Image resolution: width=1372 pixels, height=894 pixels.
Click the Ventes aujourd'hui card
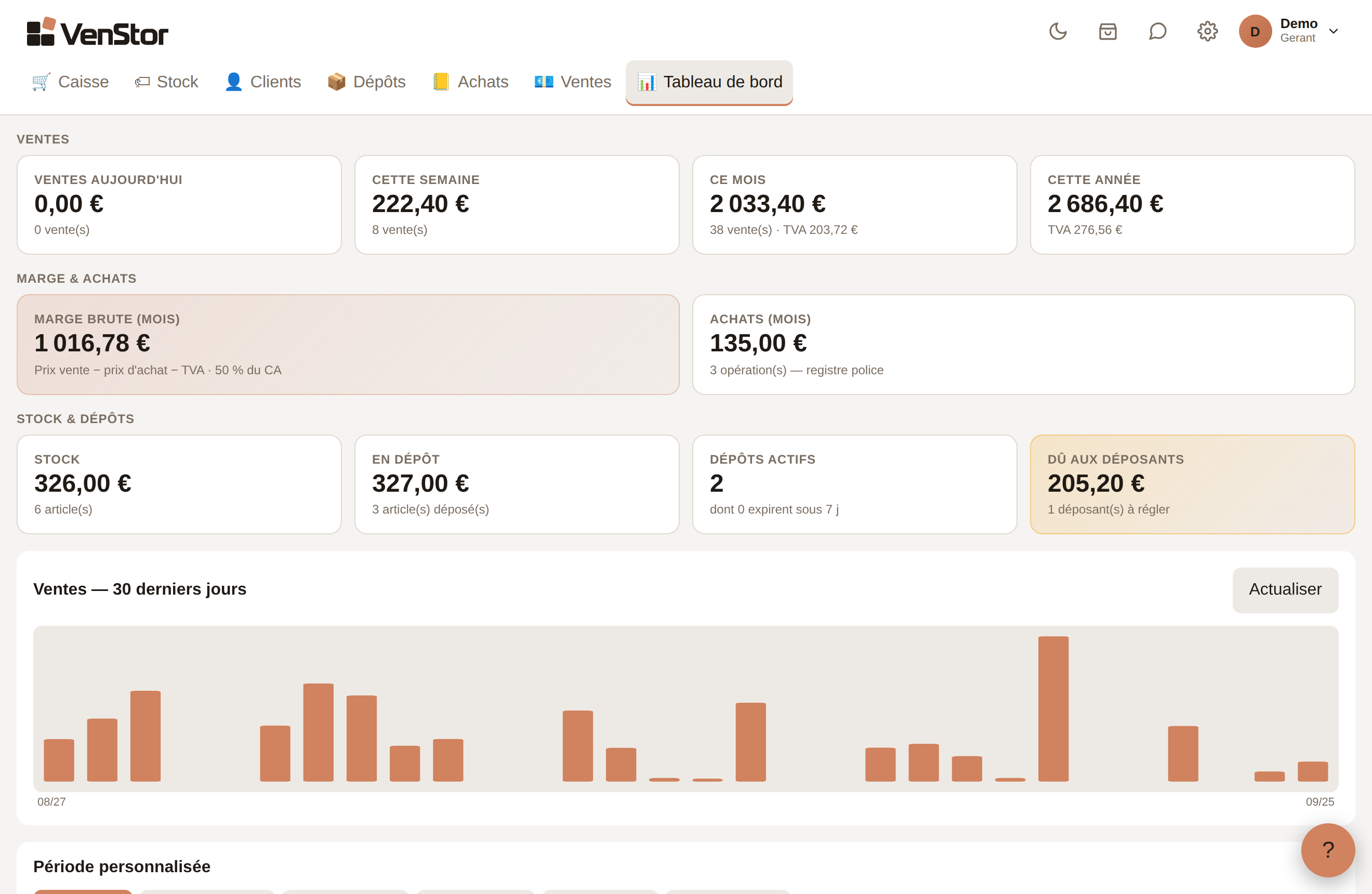coord(179,205)
